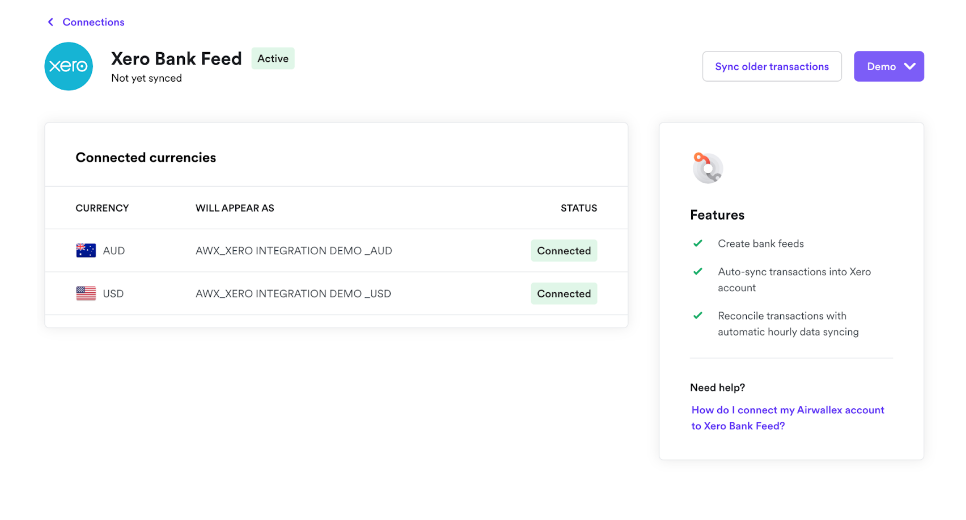Click the WILL APPEAR AS column header
The image size is (966, 520).
235,208
